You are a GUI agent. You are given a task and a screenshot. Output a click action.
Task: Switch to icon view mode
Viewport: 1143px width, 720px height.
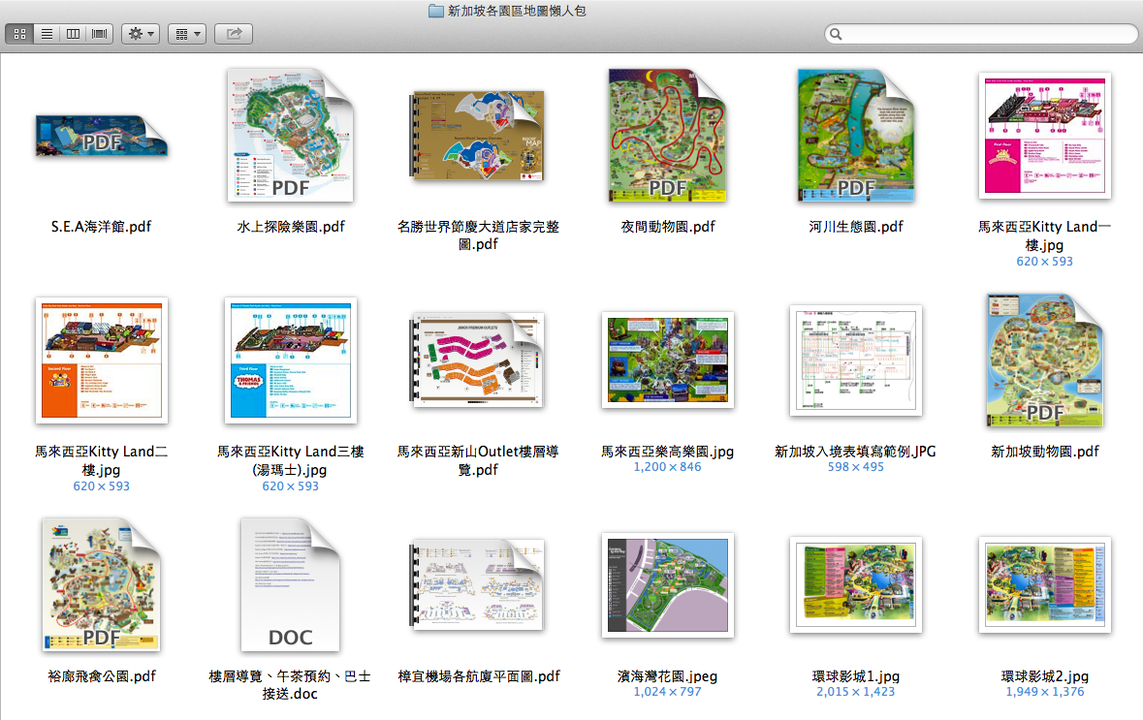[20, 34]
